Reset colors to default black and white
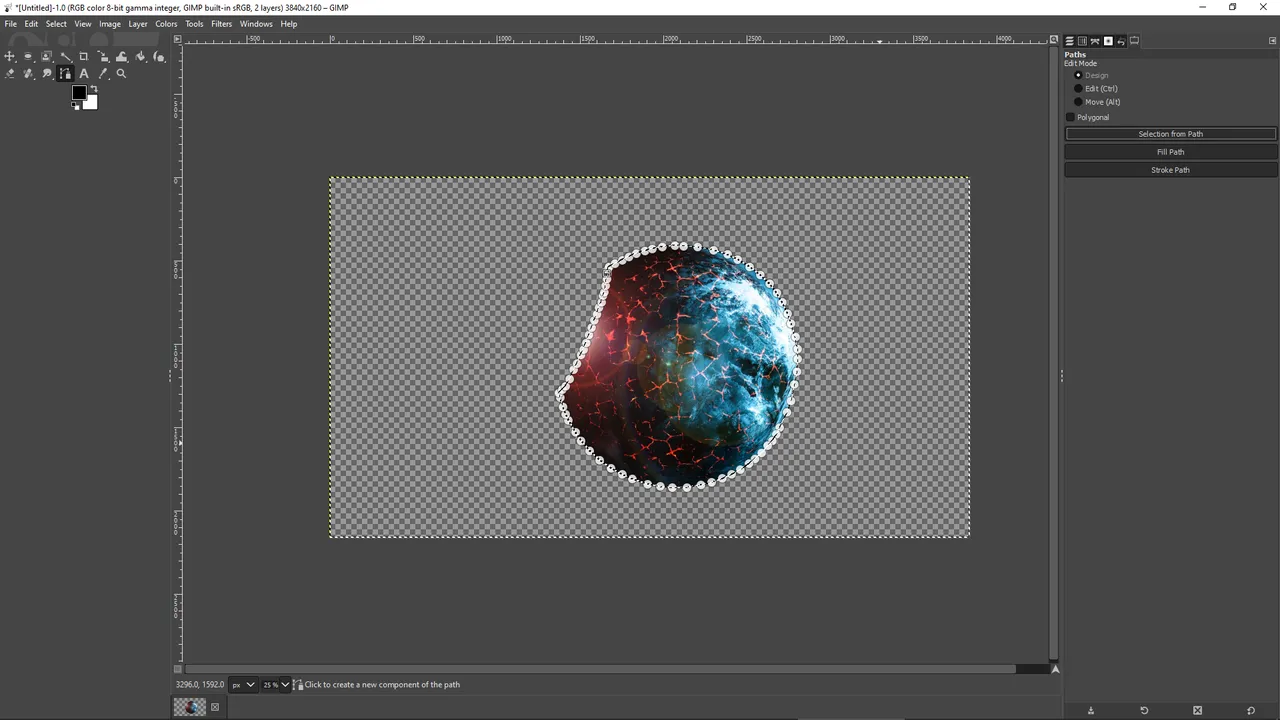The width and height of the screenshot is (1280, 720). coord(75,105)
